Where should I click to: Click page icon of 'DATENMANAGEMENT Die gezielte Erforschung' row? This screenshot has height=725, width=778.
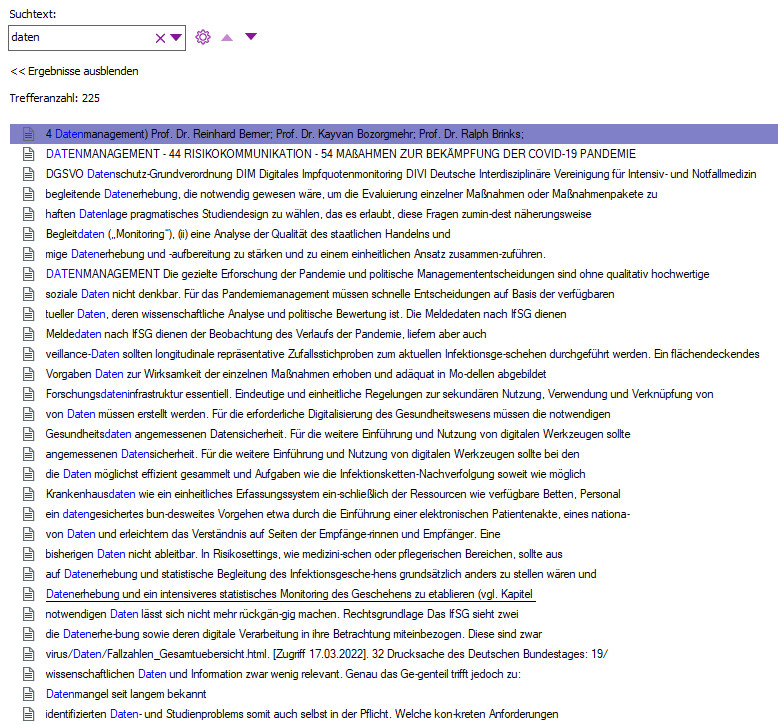[29, 274]
